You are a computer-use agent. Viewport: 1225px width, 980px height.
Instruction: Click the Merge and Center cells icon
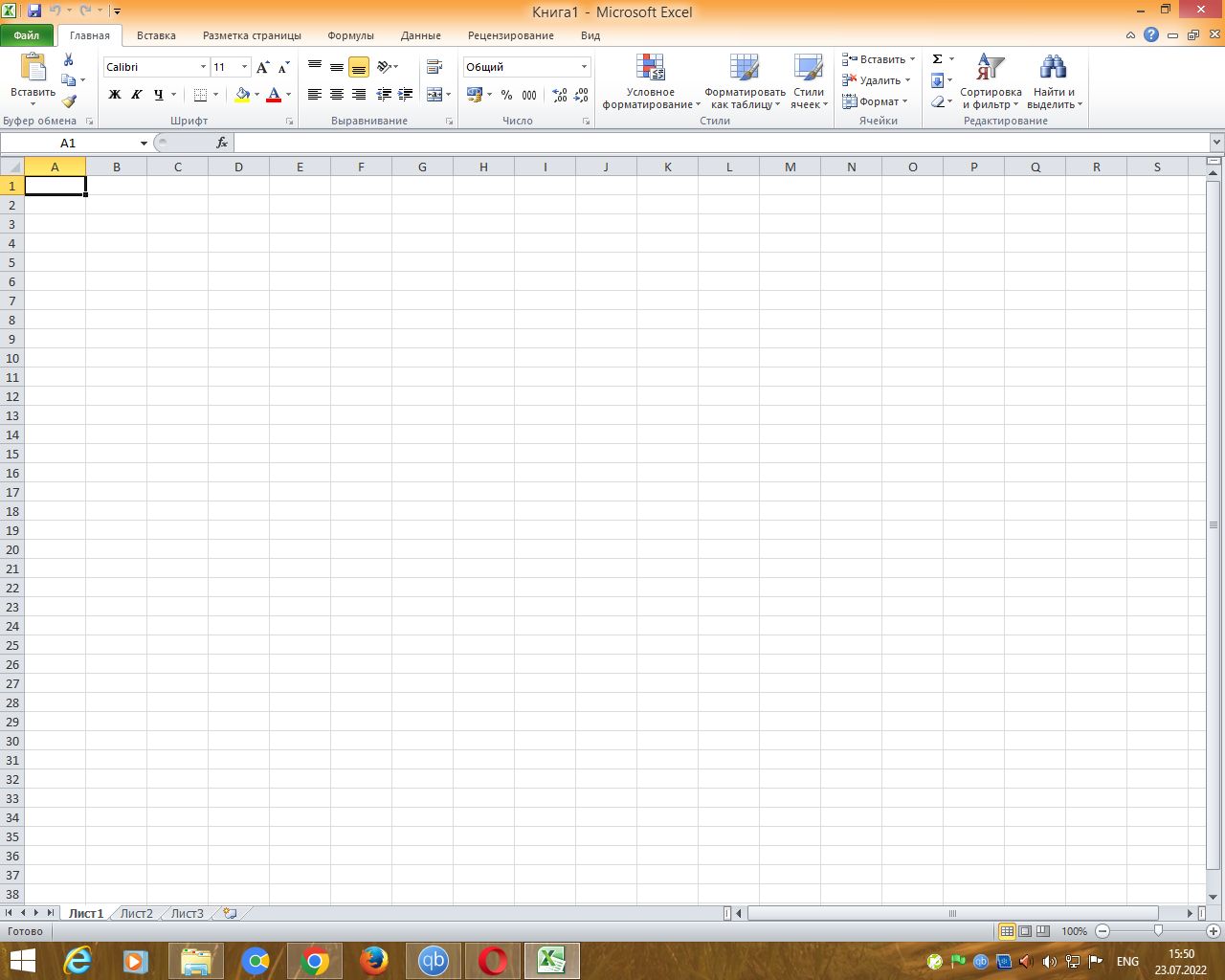(434, 95)
